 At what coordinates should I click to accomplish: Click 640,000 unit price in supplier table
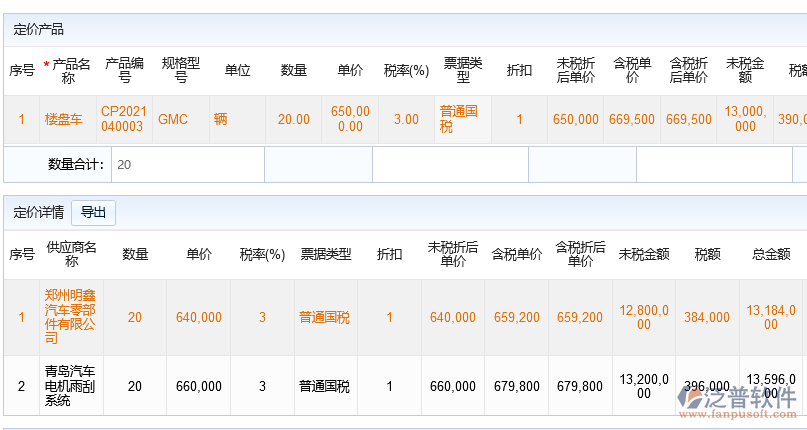199,317
